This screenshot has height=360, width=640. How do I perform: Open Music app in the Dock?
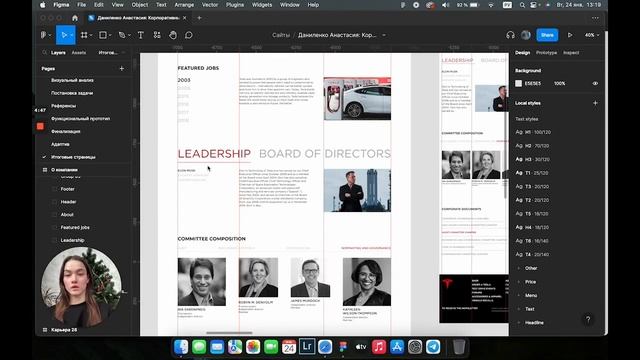pyautogui.click(x=379, y=347)
